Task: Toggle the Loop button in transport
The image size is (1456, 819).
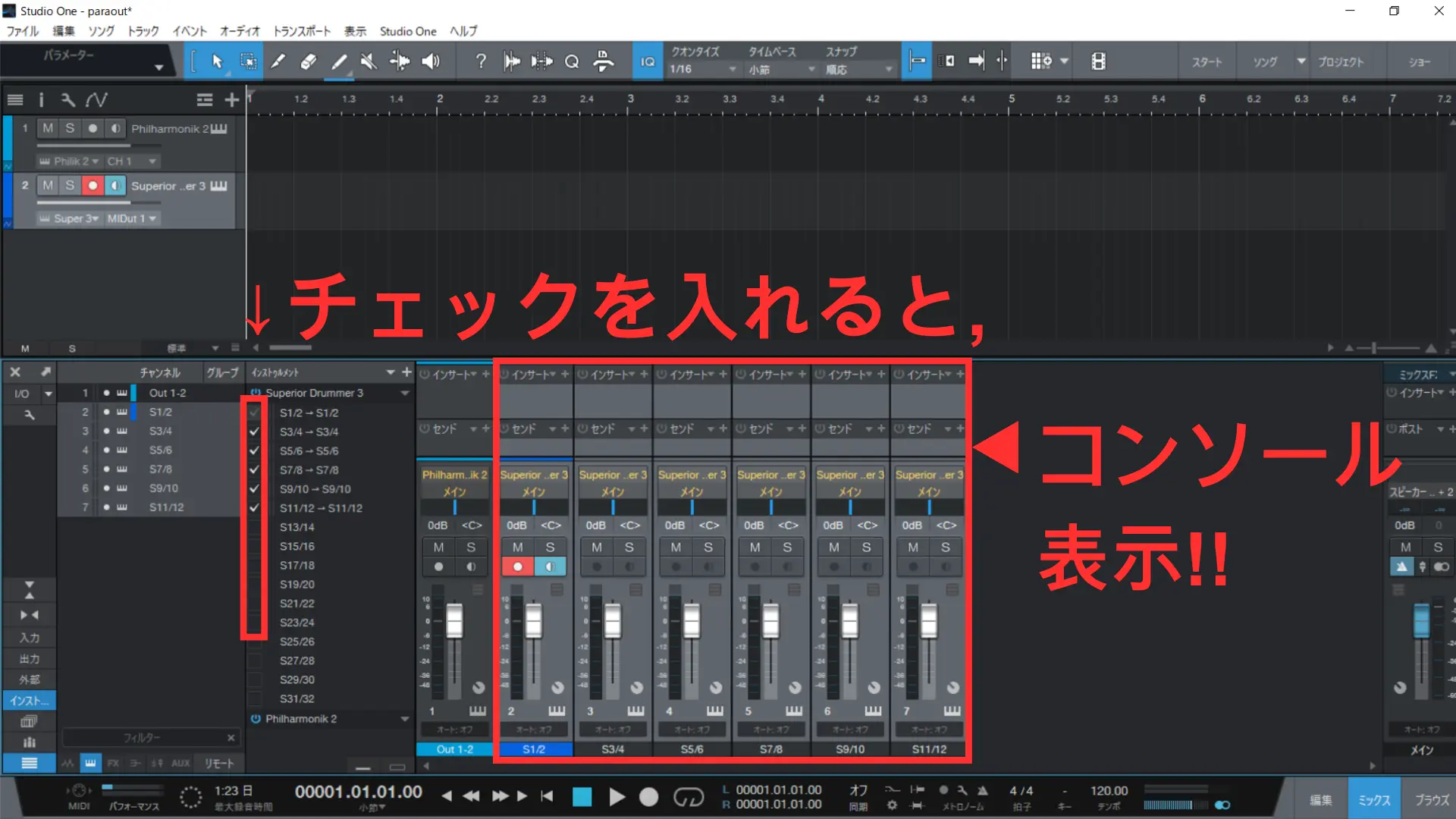Action: click(689, 796)
